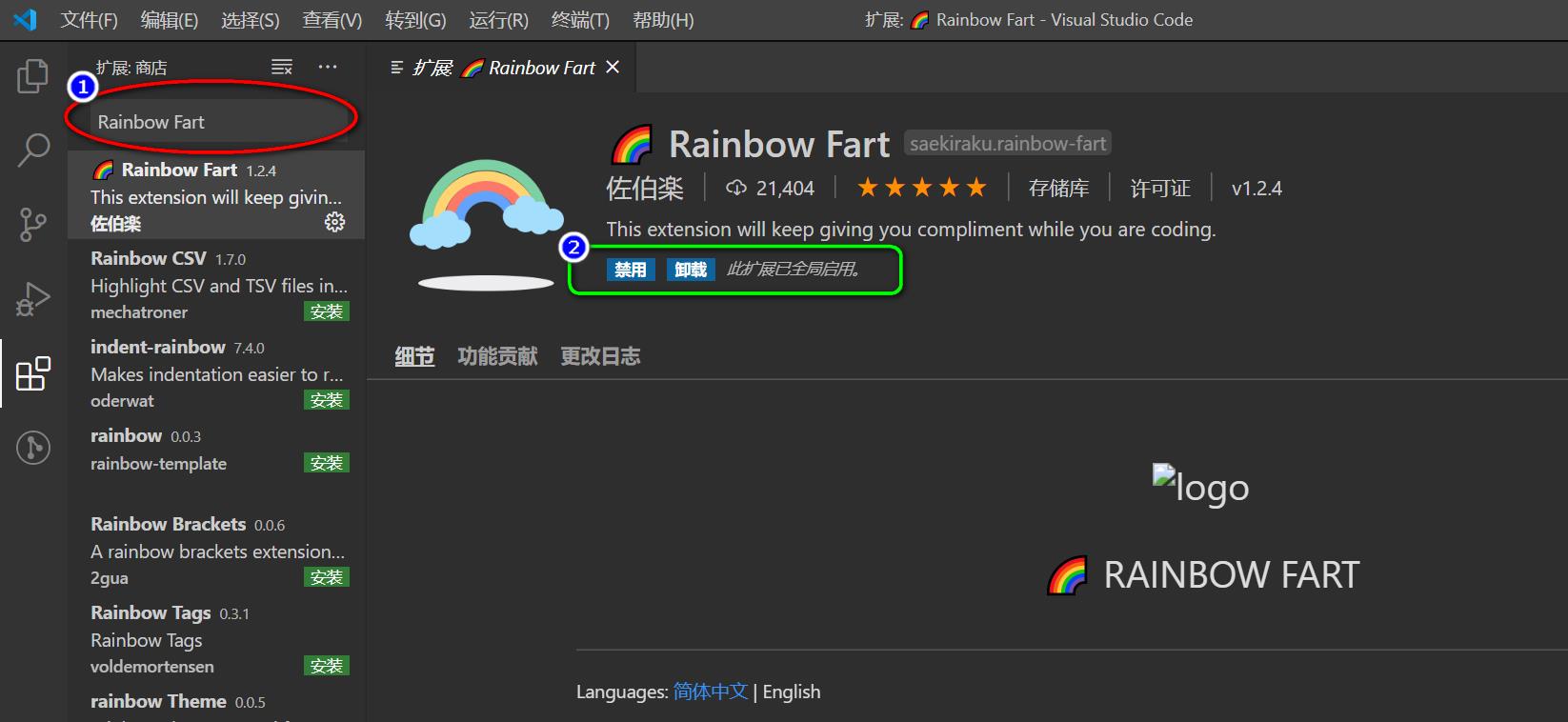Install the Rainbow Tags extension
This screenshot has height=722, width=1568.
point(327,666)
